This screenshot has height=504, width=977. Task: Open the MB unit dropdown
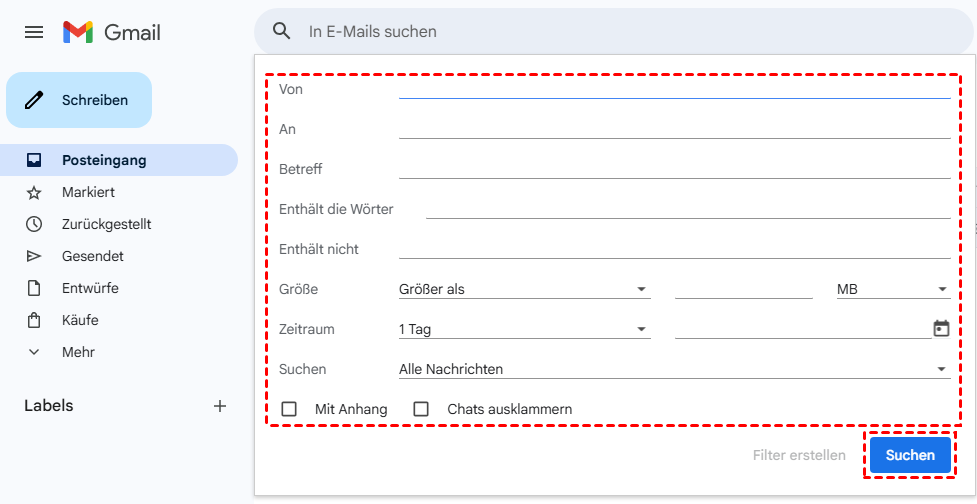coord(892,289)
